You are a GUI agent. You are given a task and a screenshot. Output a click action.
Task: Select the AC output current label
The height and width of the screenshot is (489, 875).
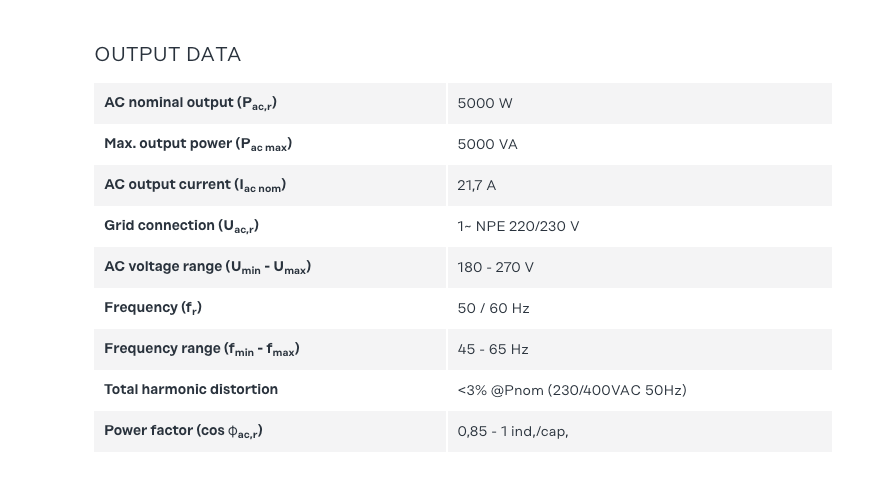tap(195, 185)
